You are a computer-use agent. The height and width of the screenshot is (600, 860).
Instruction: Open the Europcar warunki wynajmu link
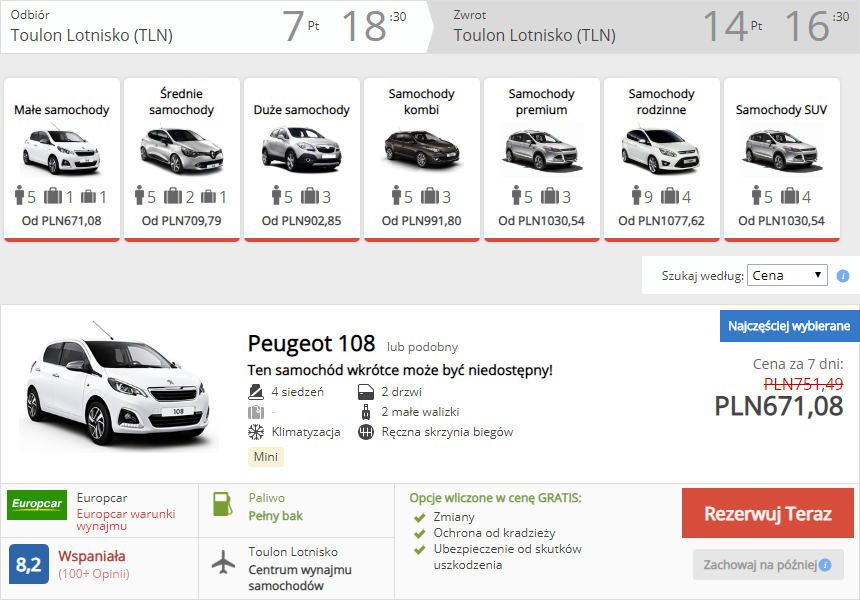pos(126,520)
